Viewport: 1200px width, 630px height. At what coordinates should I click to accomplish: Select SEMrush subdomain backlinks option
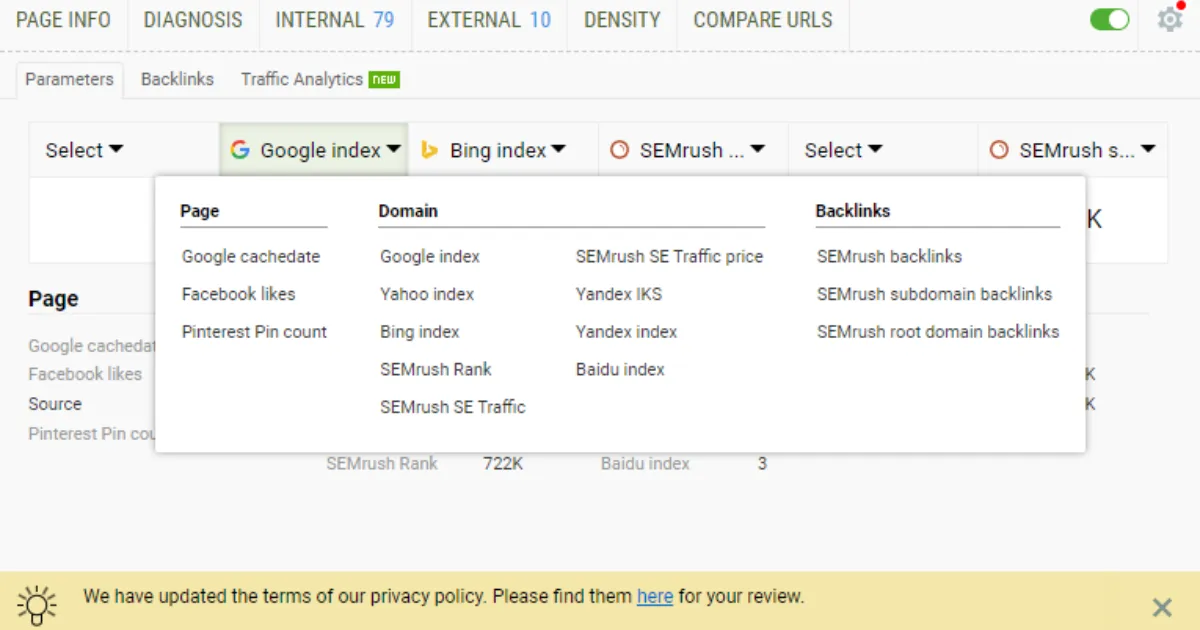(x=935, y=294)
